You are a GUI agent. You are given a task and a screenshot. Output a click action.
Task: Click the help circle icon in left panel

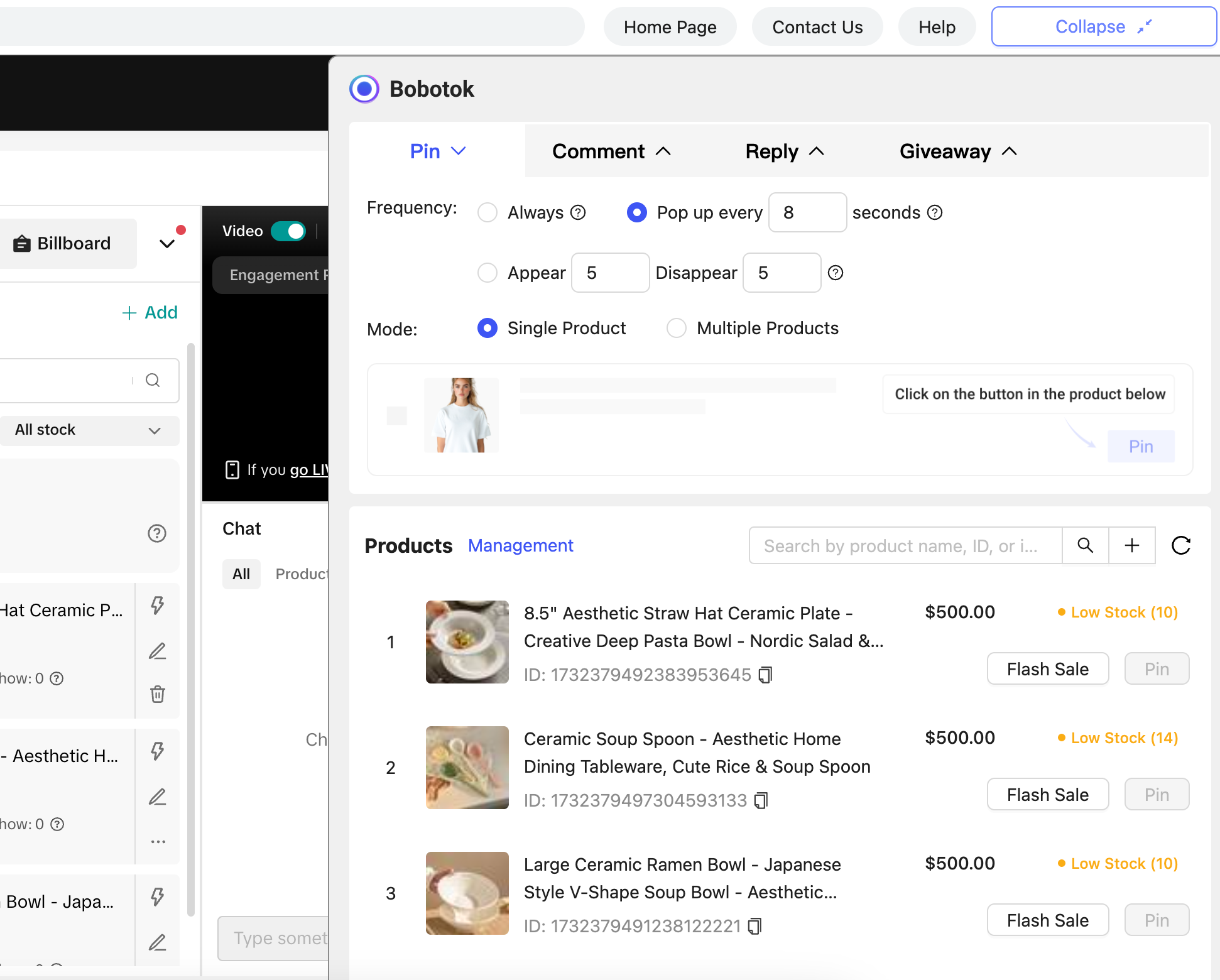pyautogui.click(x=157, y=533)
